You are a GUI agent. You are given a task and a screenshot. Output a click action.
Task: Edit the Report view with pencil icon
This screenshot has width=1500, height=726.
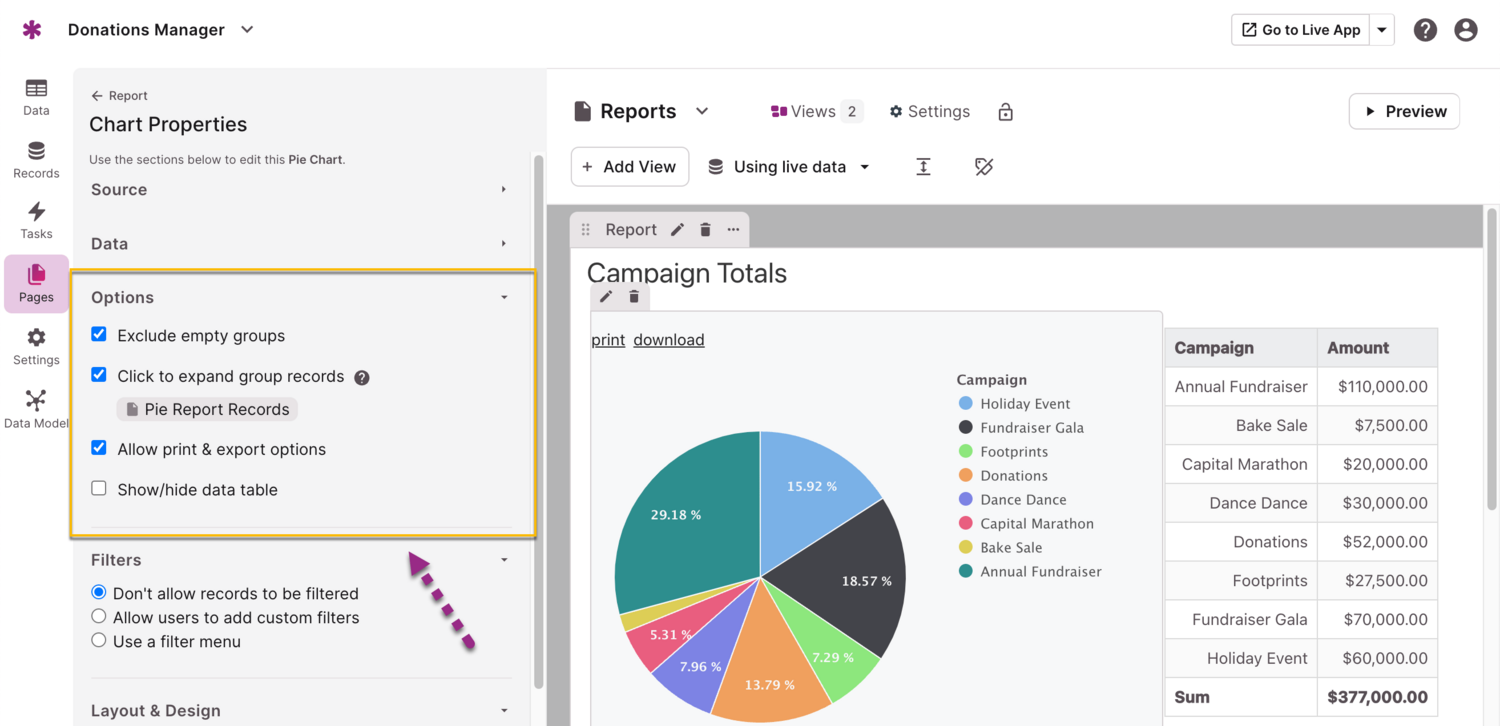678,230
